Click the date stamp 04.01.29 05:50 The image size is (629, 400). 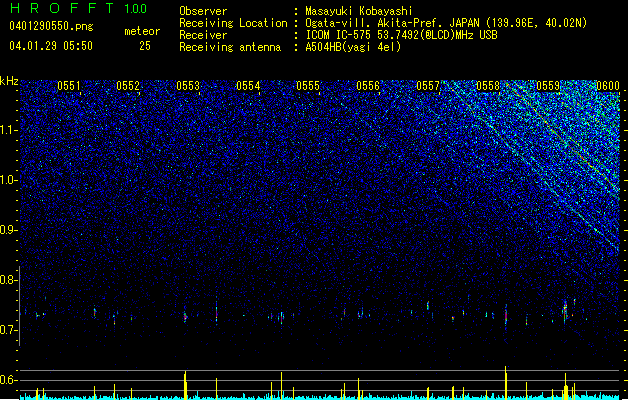51,46
